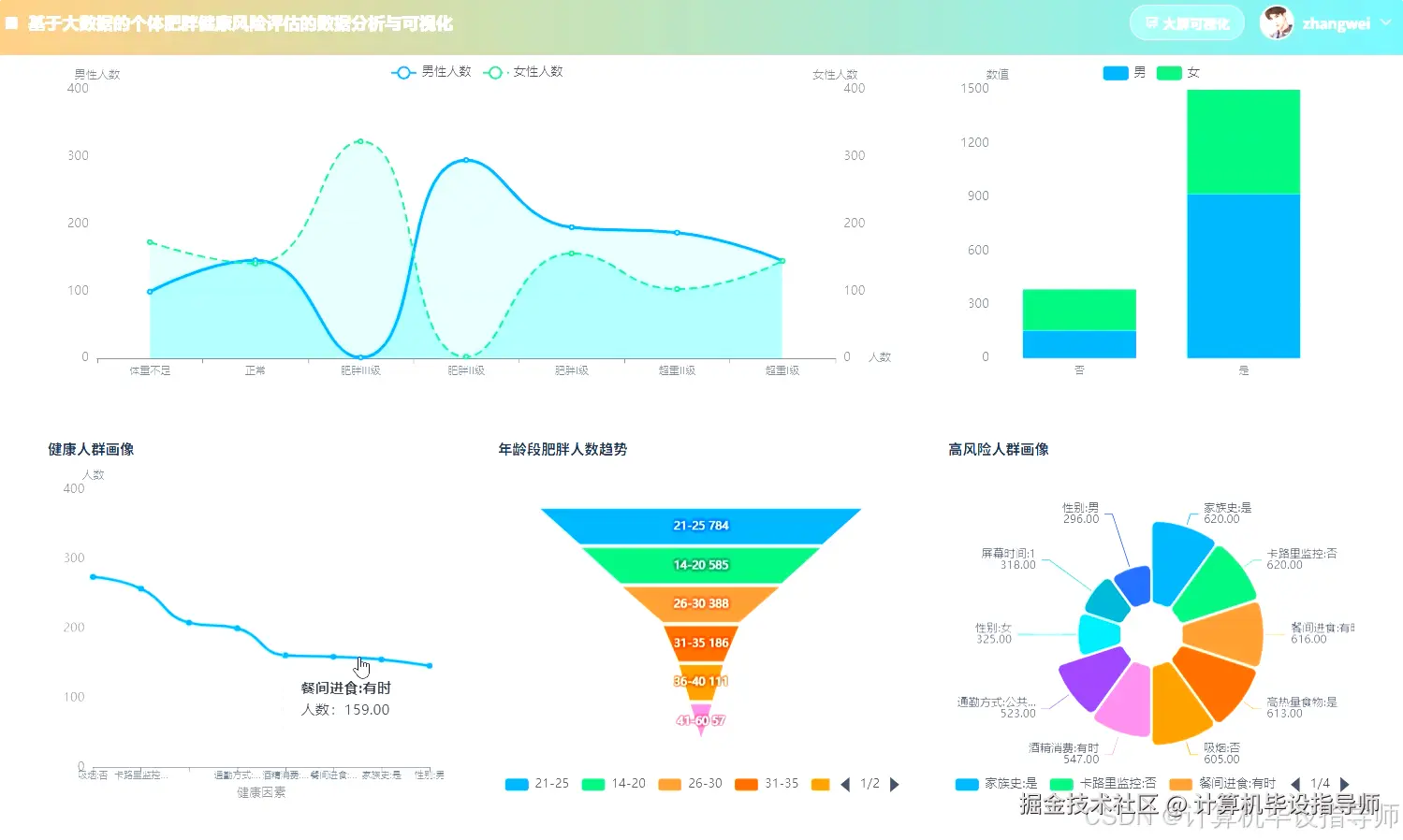
Task: Toggle 卡路里监控:否 in pie legend
Action: 1103,784
